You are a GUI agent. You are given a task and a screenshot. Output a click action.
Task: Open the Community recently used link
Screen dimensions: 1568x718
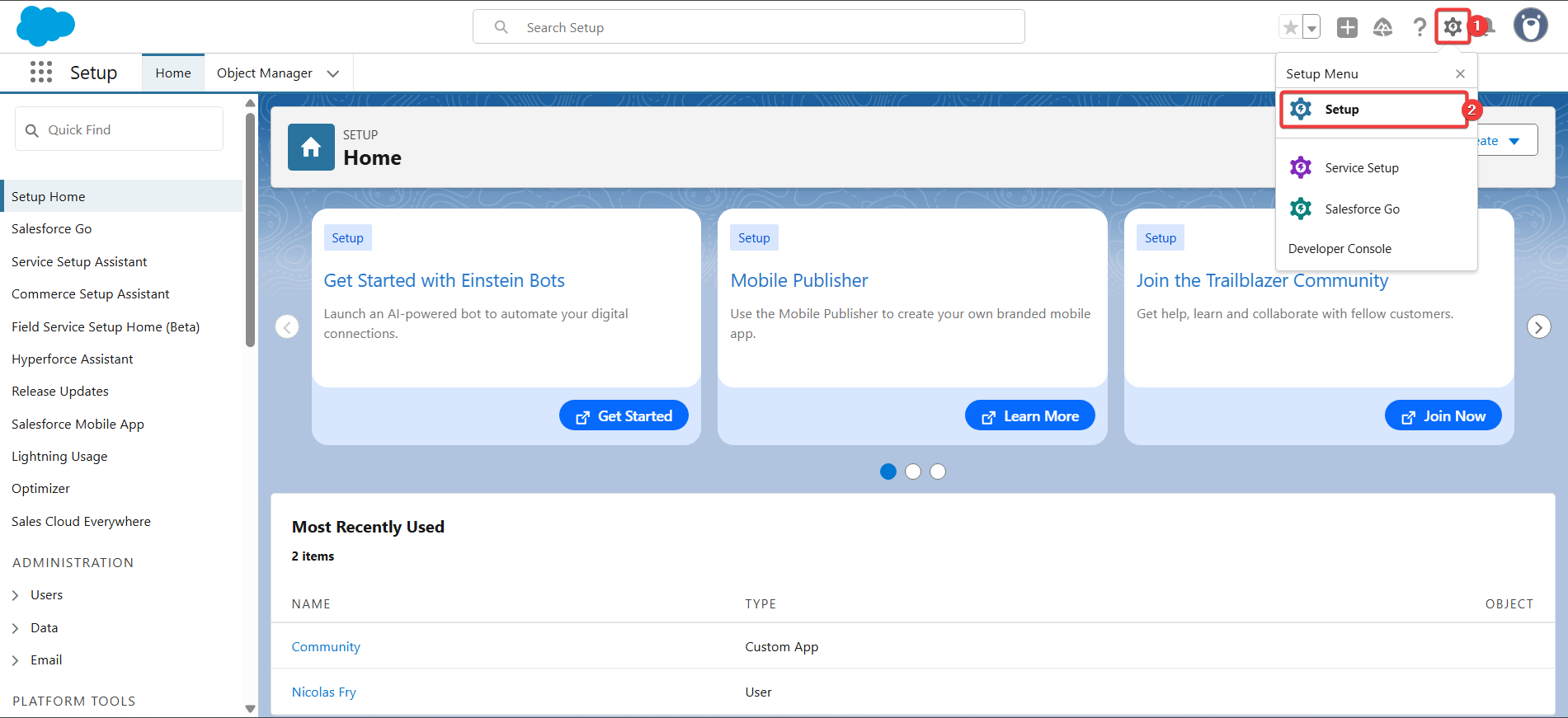(x=326, y=647)
